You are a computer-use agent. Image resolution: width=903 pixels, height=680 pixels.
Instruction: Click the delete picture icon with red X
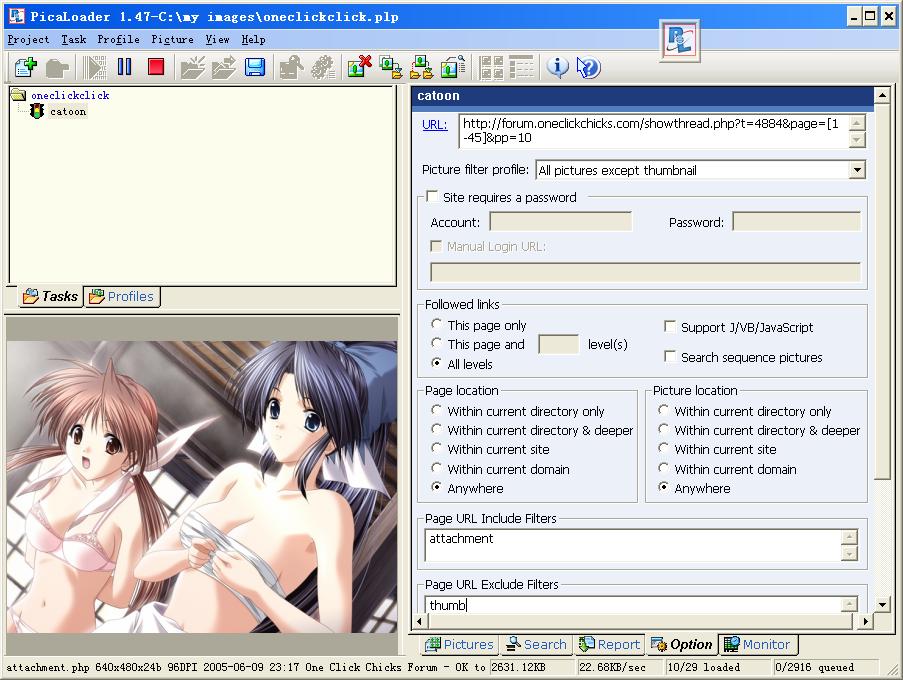point(359,67)
